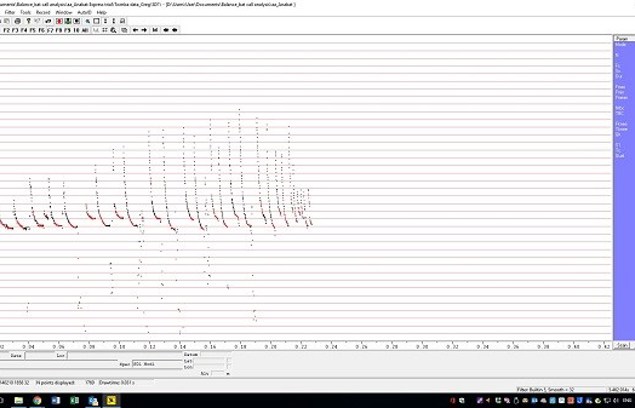
Task: Click the yellow AnalookW taskbar icon
Action: point(111,401)
